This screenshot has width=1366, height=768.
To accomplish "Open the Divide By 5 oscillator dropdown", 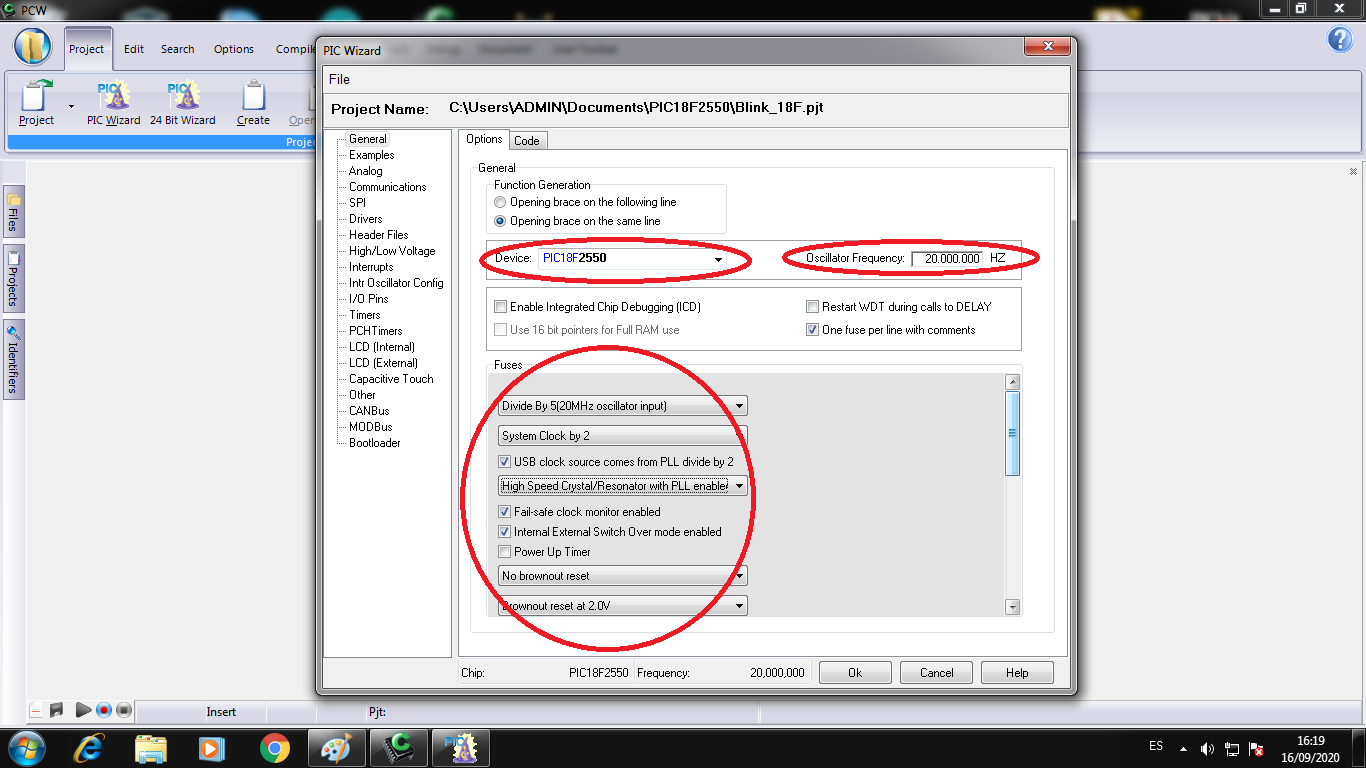I will click(x=623, y=406).
